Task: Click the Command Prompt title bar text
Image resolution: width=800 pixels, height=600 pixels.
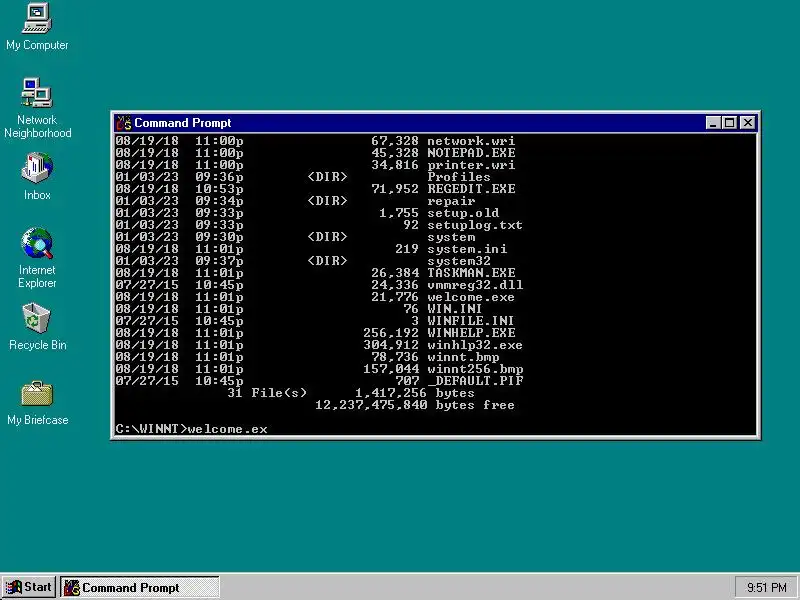Action: point(183,123)
